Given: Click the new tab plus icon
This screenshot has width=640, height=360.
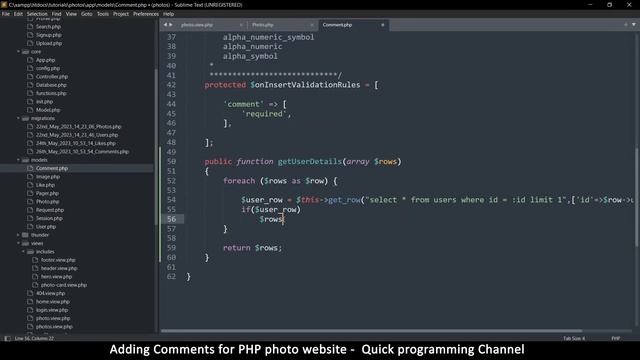Looking at the screenshot, I should pyautogui.click(x=626, y=24).
